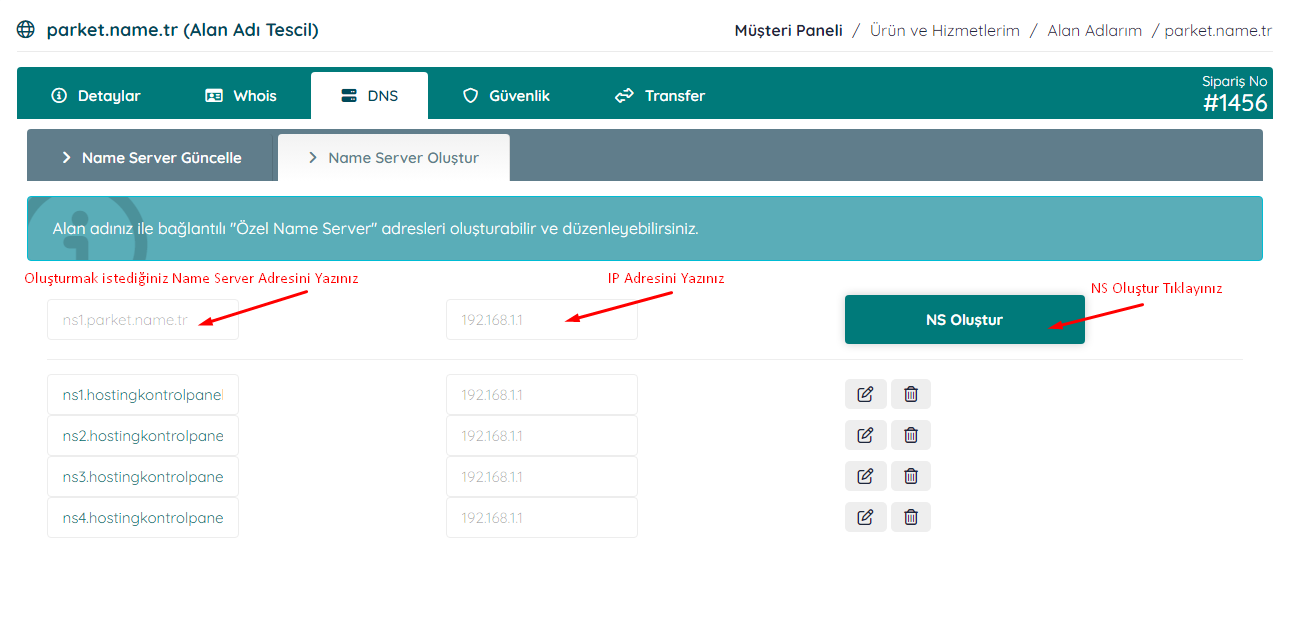
Task: Open Müşteri Paneli breadcrumb link
Action: [x=789, y=31]
